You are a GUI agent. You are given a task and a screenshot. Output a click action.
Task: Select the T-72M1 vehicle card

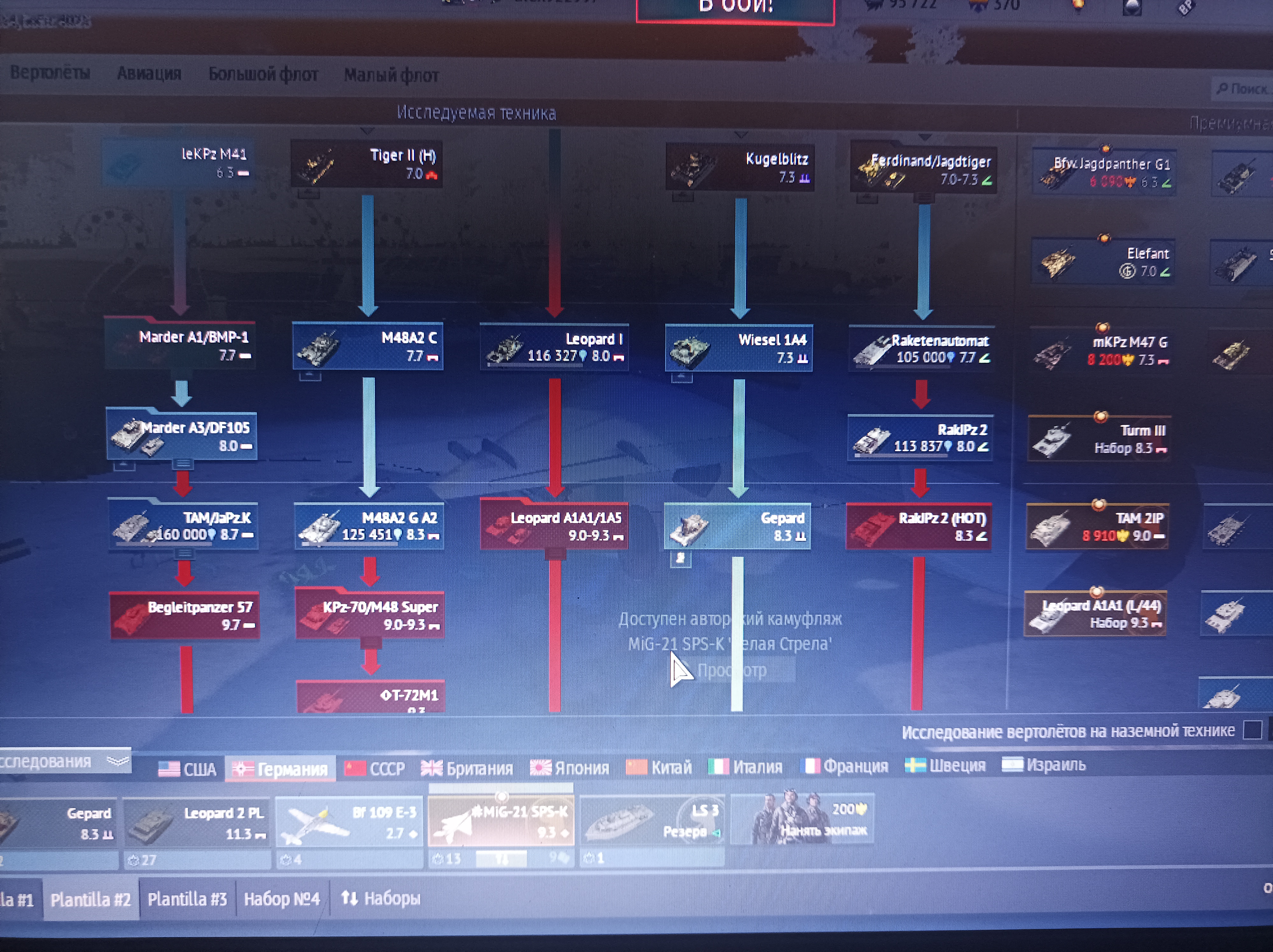(x=371, y=697)
